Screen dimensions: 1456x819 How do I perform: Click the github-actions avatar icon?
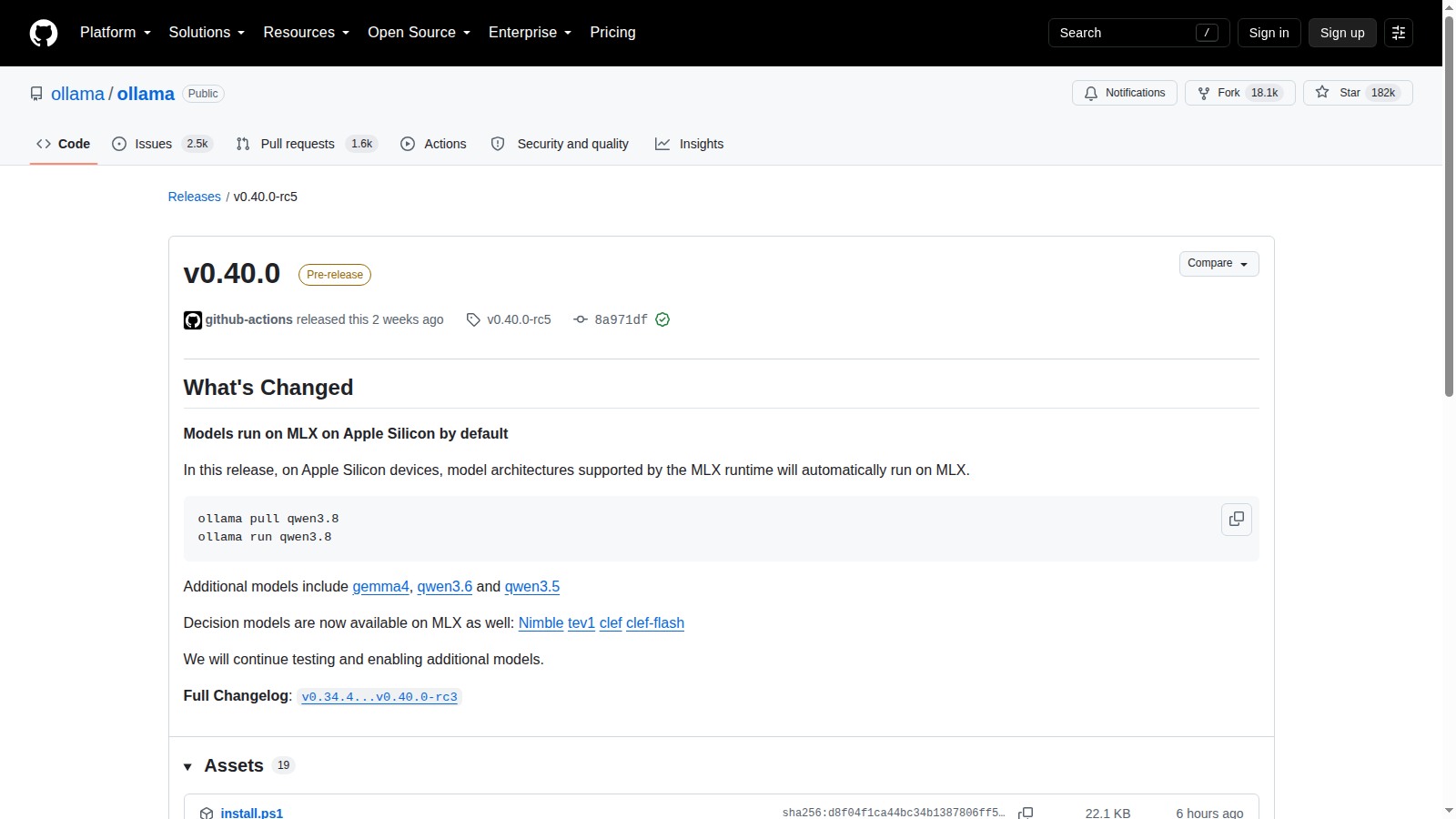pyautogui.click(x=193, y=320)
